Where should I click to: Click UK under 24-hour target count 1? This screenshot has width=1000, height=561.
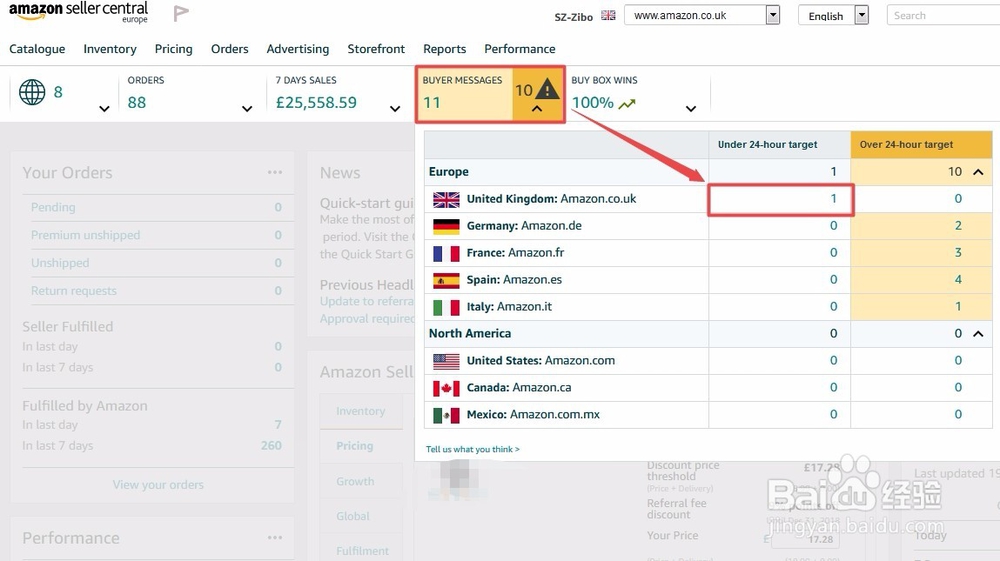coord(833,199)
